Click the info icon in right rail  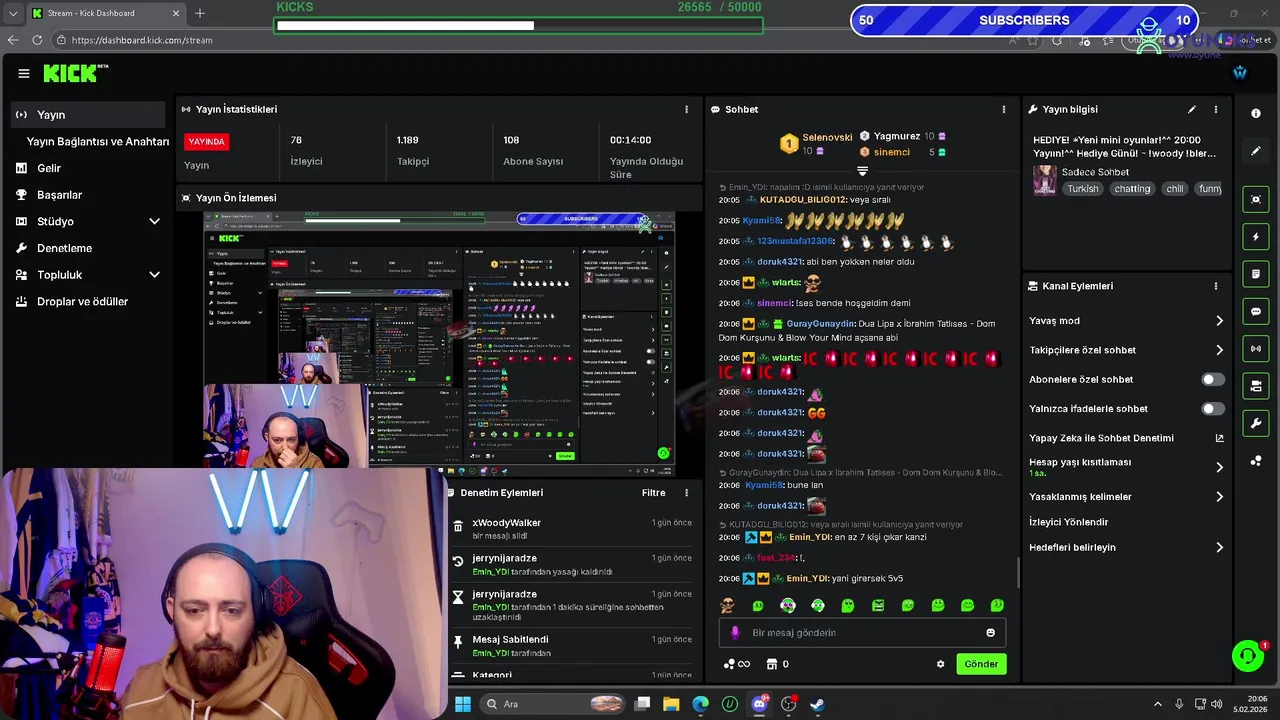coord(1256,114)
